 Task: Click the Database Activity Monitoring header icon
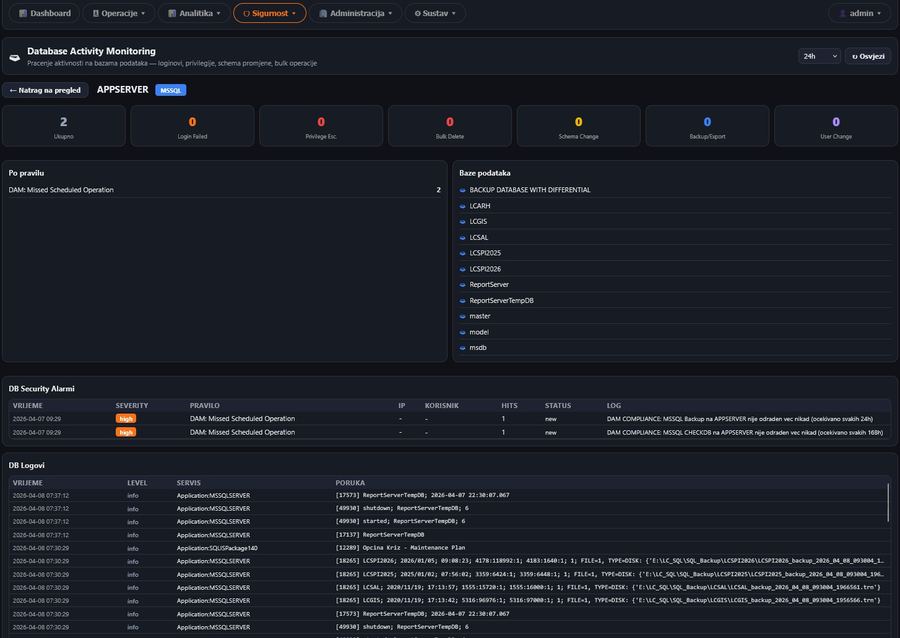click(13, 56)
